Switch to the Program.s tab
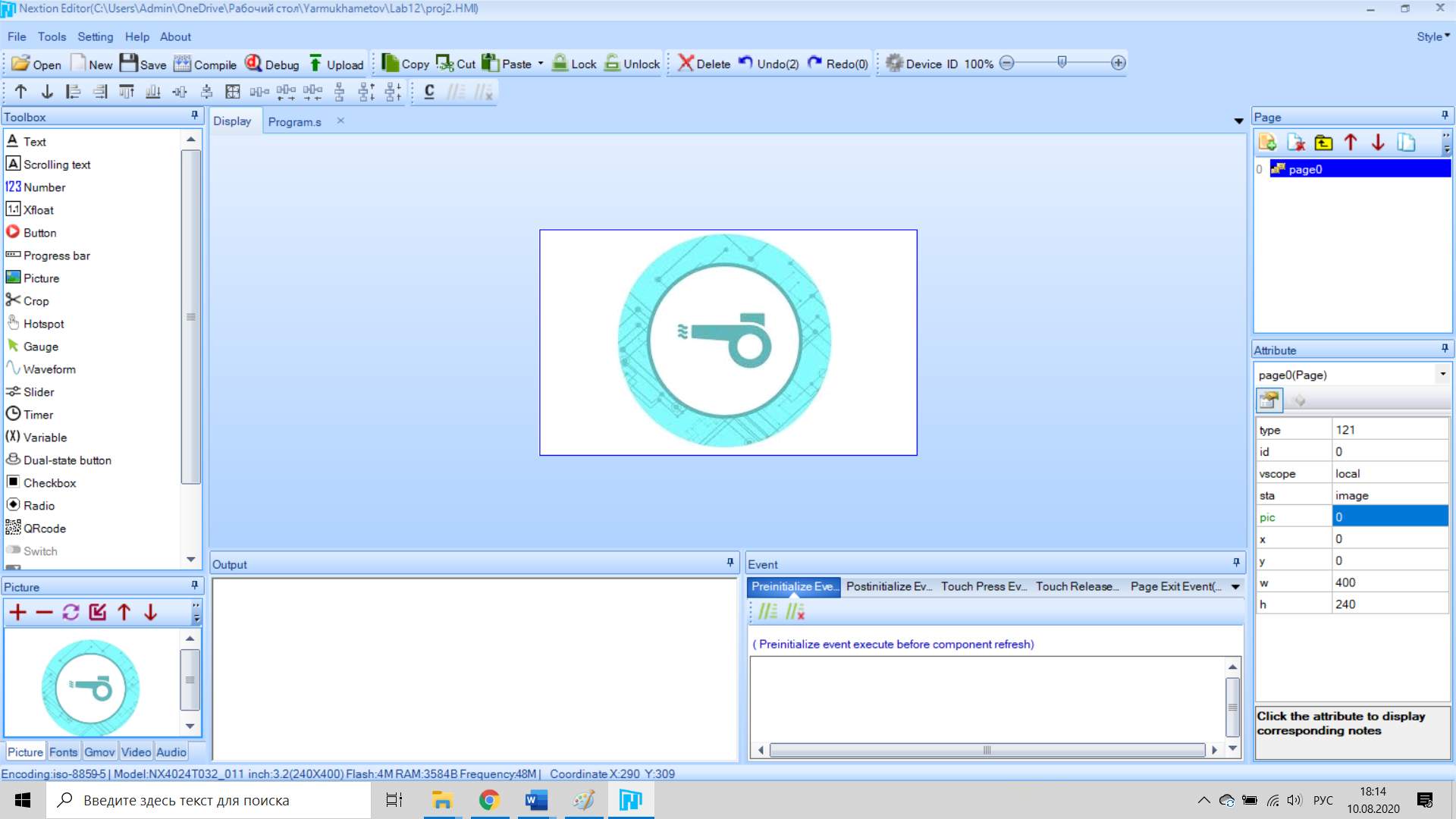 294,121
